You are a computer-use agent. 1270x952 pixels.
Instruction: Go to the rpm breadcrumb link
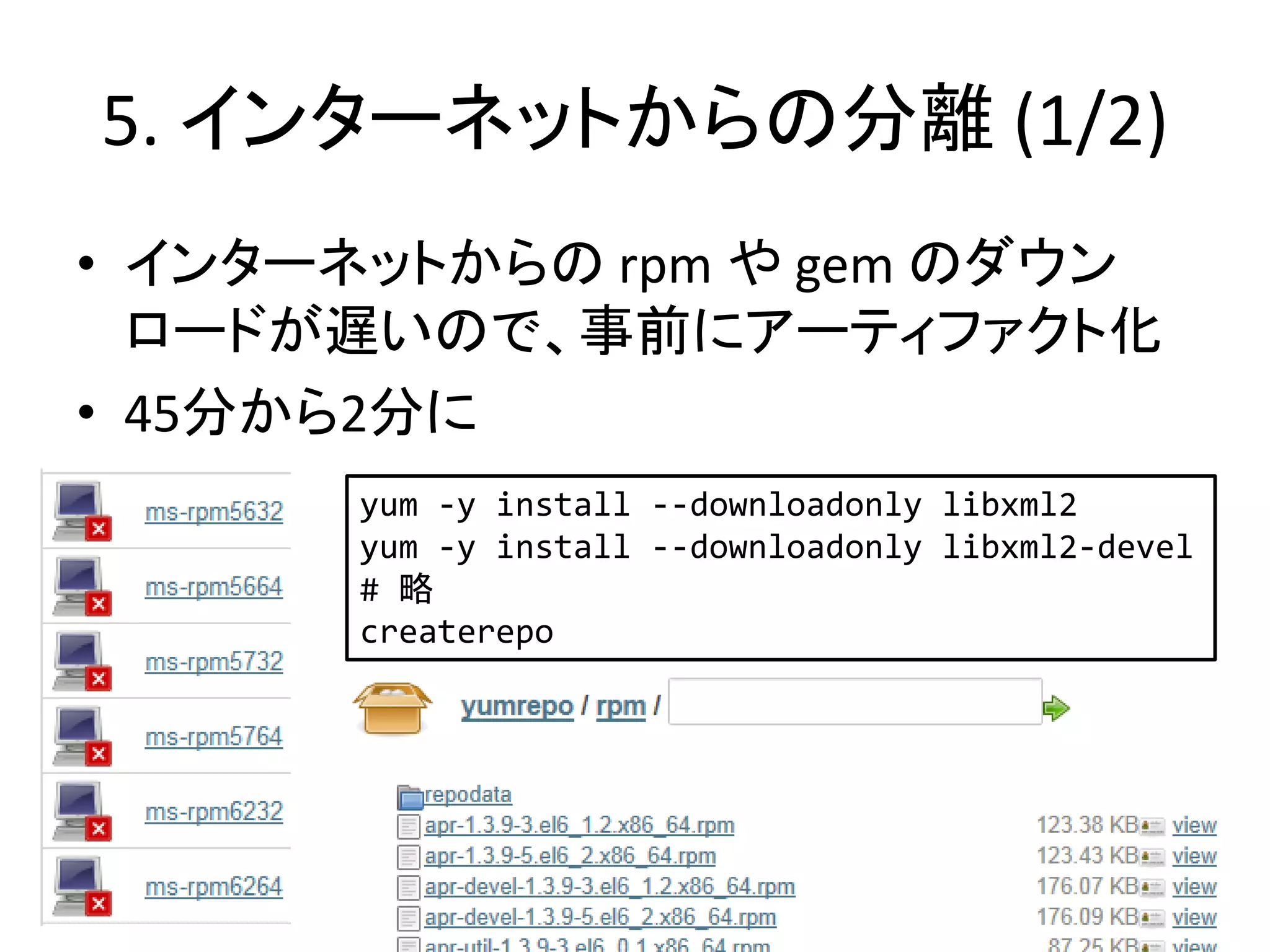(621, 707)
